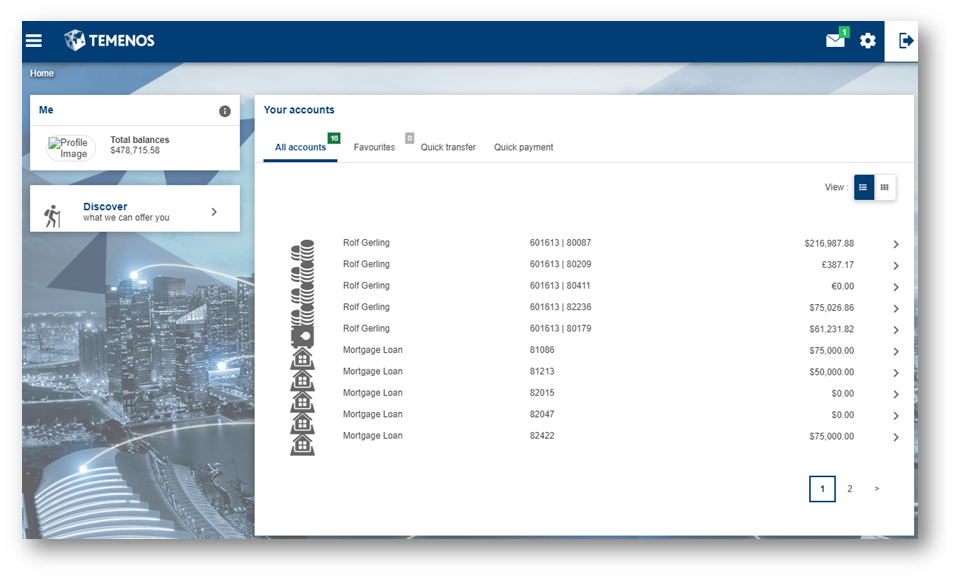Image resolution: width=960 pixels, height=581 pixels.
Task: Switch to list view
Action: (864, 187)
